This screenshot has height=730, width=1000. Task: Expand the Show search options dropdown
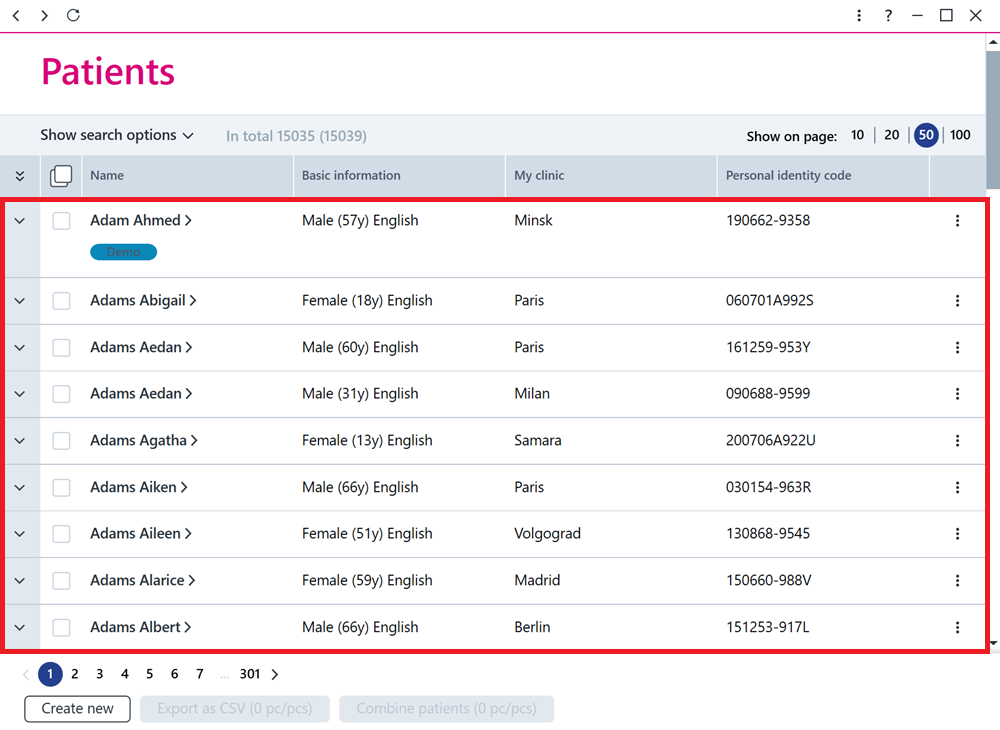click(x=117, y=135)
